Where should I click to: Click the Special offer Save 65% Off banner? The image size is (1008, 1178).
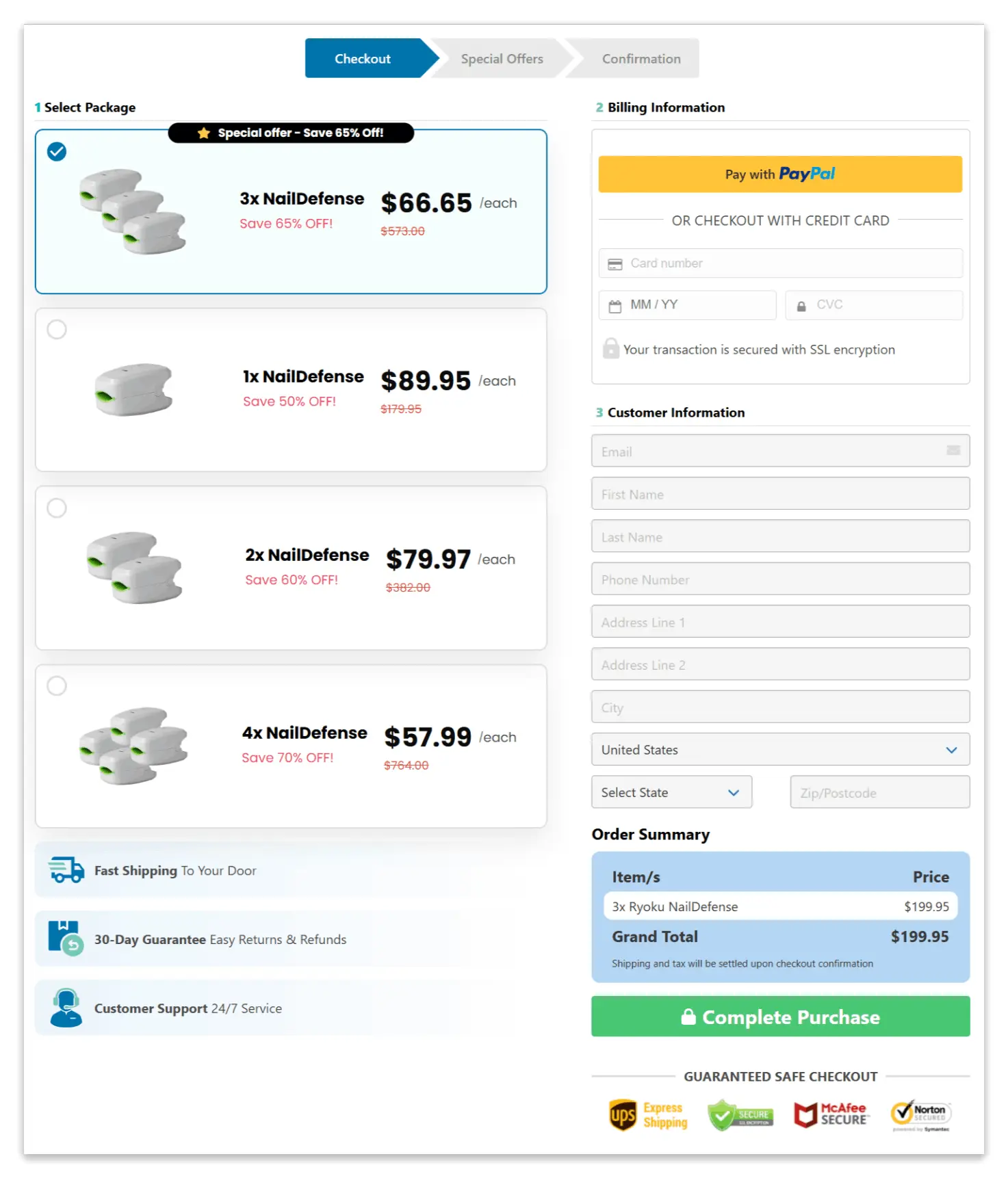(x=291, y=133)
